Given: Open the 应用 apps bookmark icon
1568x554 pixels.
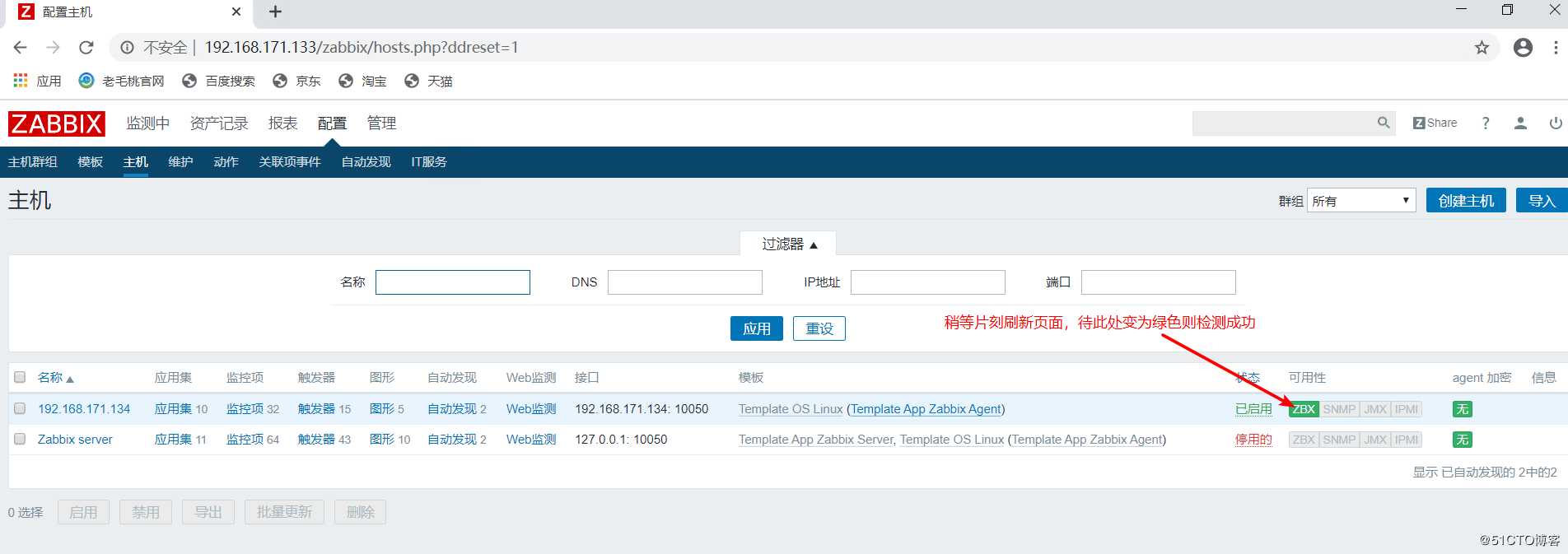Looking at the screenshot, I should (21, 81).
